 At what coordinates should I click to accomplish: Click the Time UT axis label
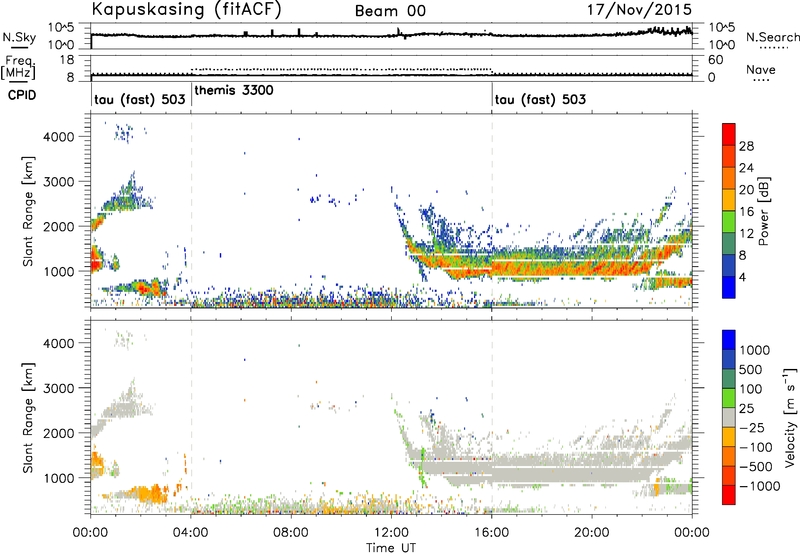click(391, 548)
